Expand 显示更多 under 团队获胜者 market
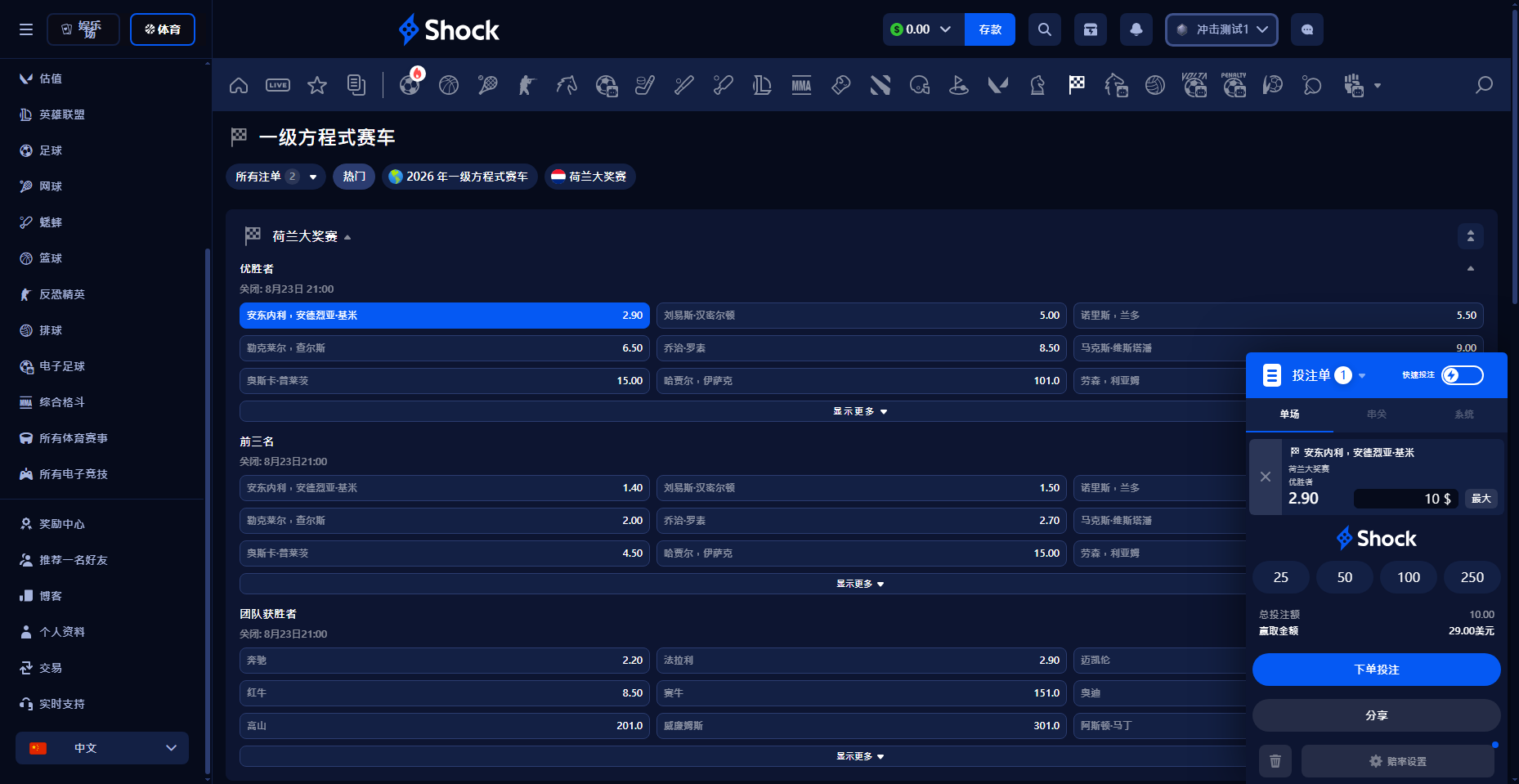This screenshot has height=784, width=1519. click(861, 756)
